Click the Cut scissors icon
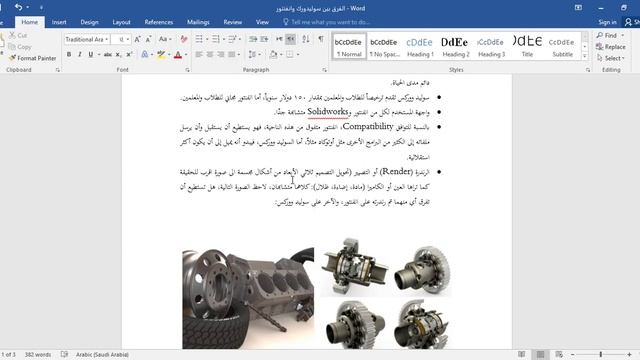 [12, 36]
